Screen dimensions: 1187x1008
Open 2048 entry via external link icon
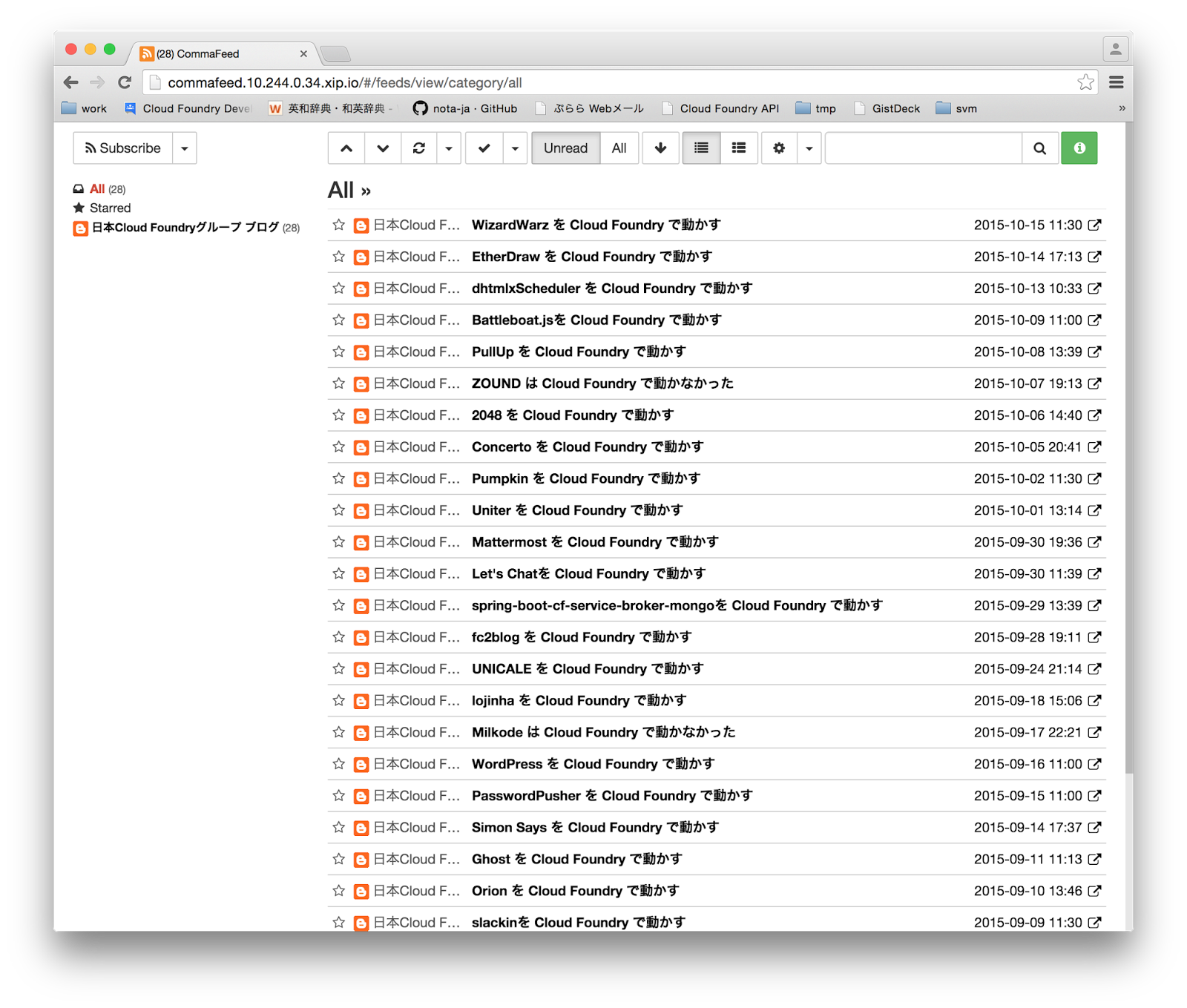[1094, 415]
